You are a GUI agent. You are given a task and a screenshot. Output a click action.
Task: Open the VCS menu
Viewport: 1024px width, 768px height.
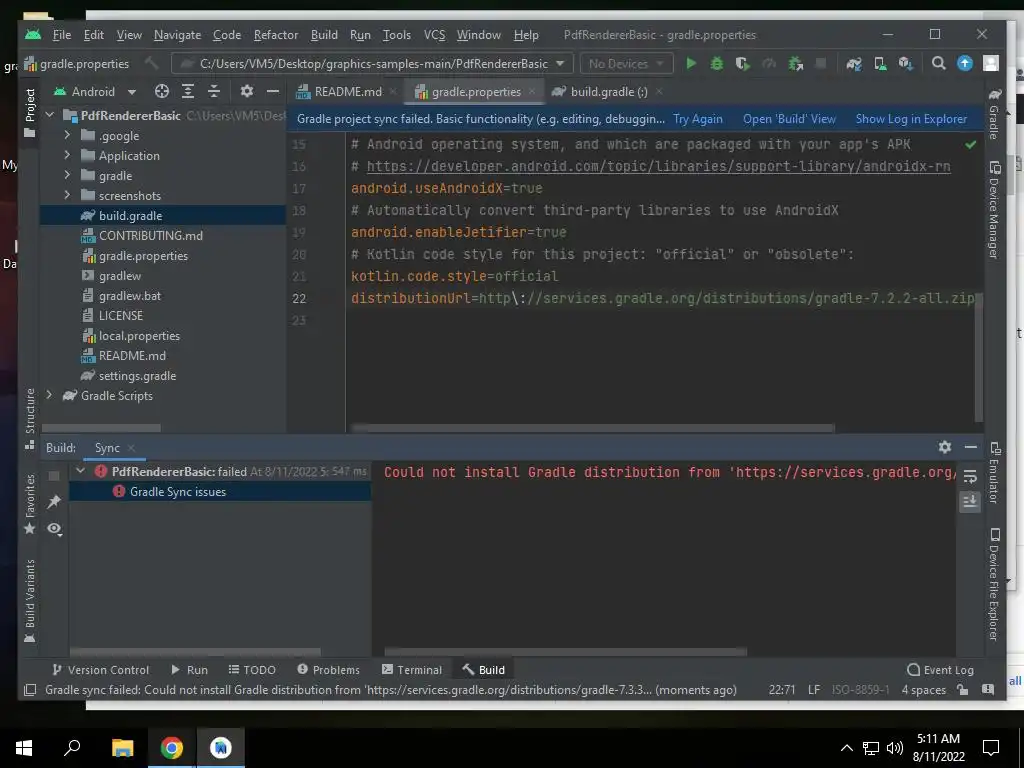[434, 35]
